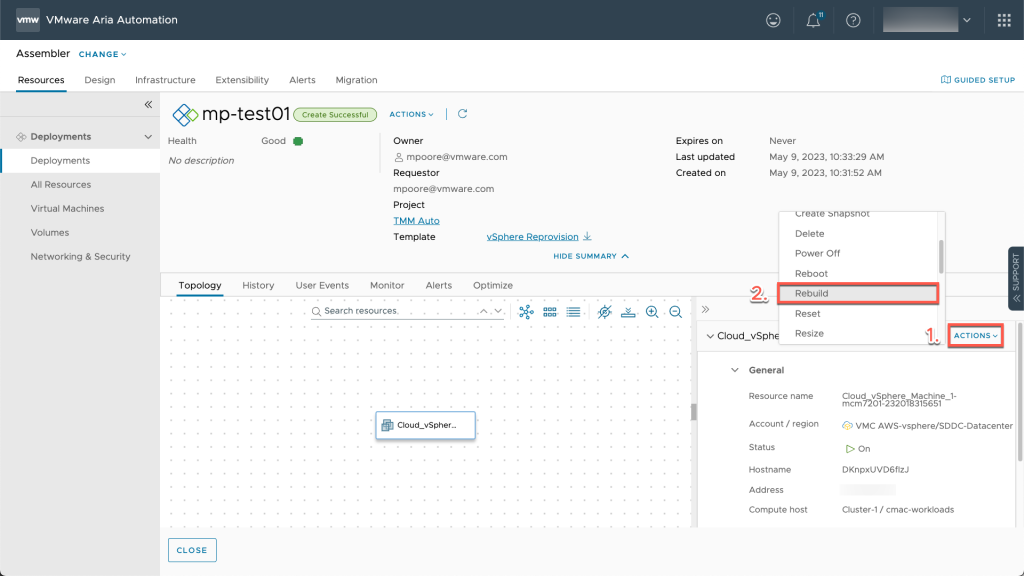Click the help question mark icon
Screen dimensions: 1024x576
[x=853, y=20]
